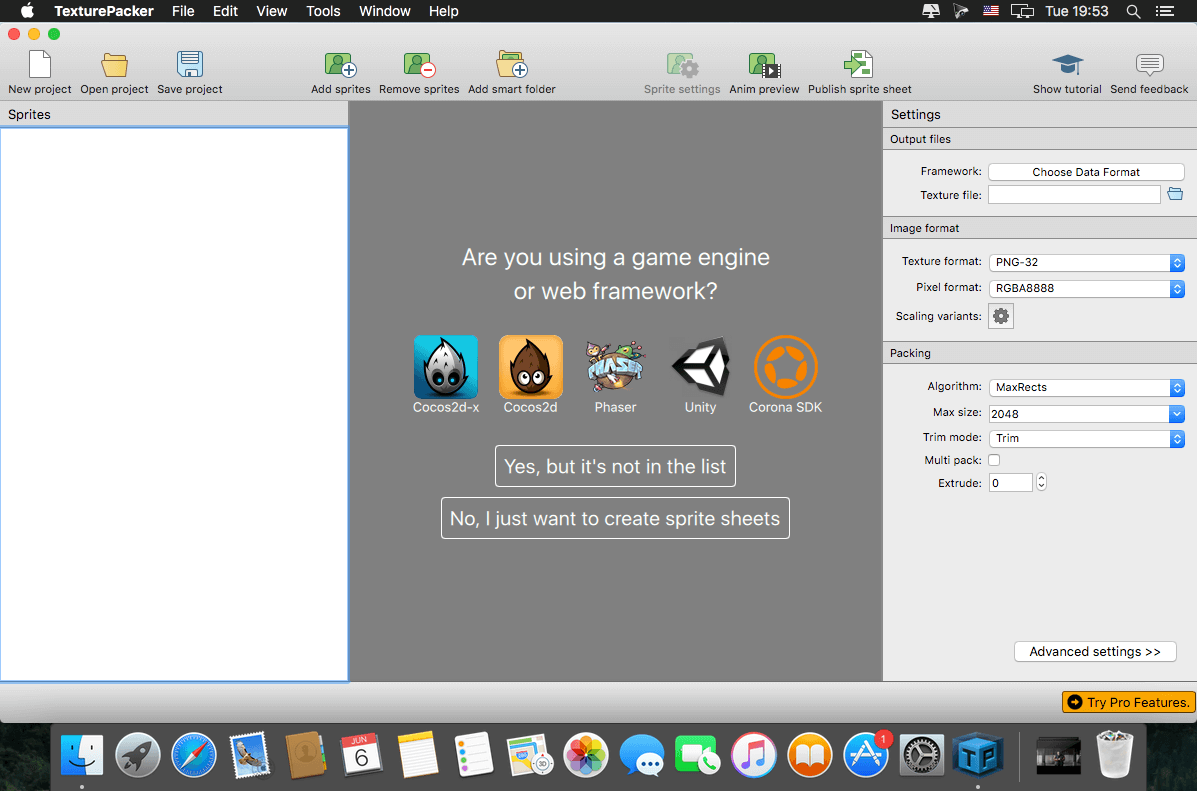Click 'Yes, but it's not in the list'
The width and height of the screenshot is (1197, 791).
615,467
